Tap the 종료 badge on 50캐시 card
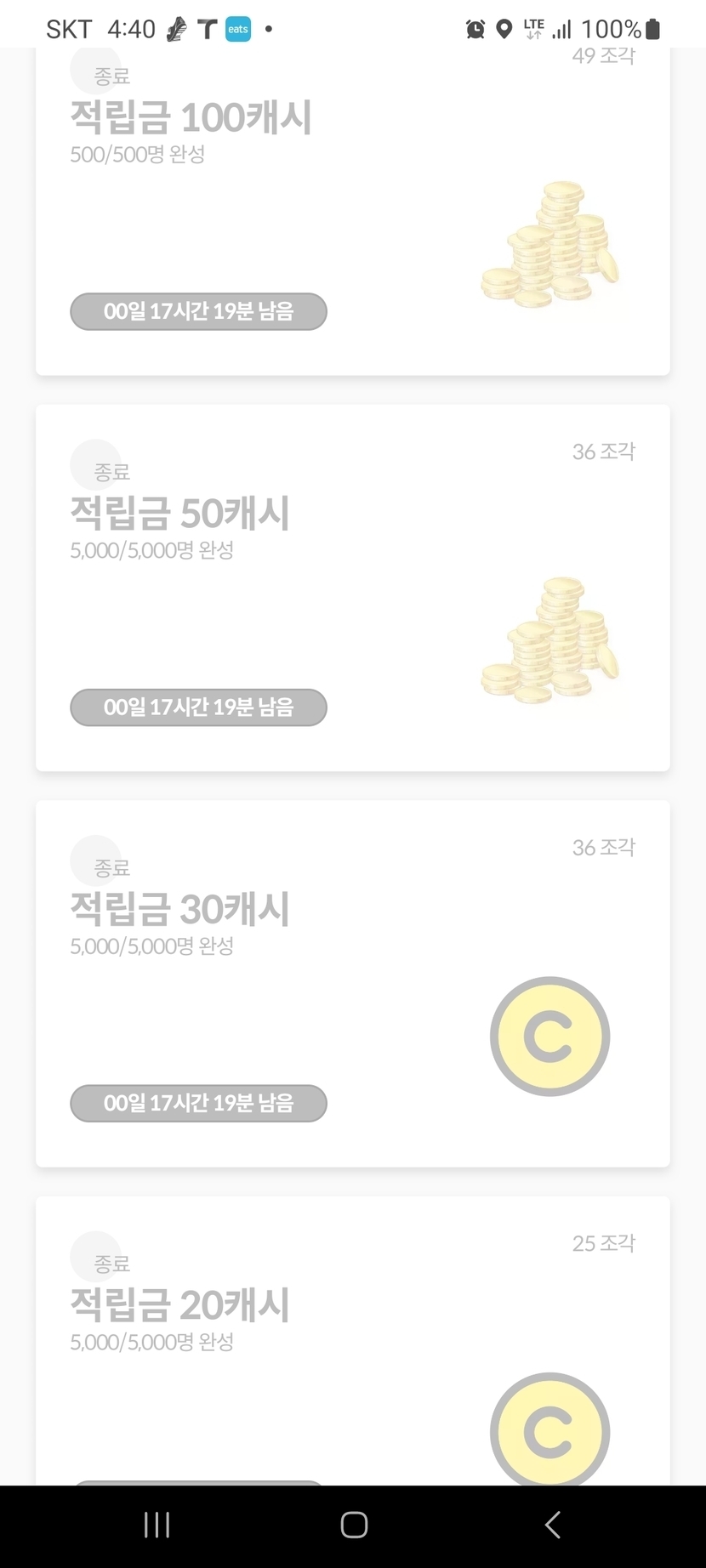The height and width of the screenshot is (1568, 706). 111,471
